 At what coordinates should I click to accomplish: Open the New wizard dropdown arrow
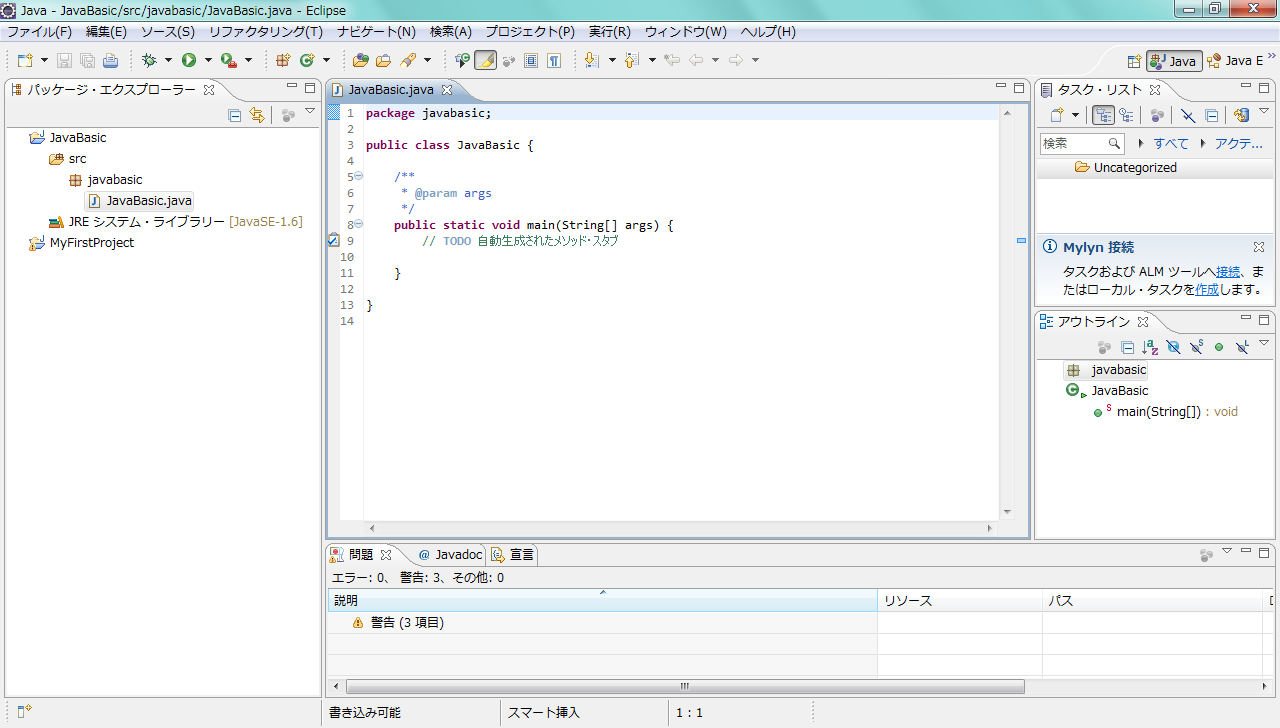click(x=43, y=61)
